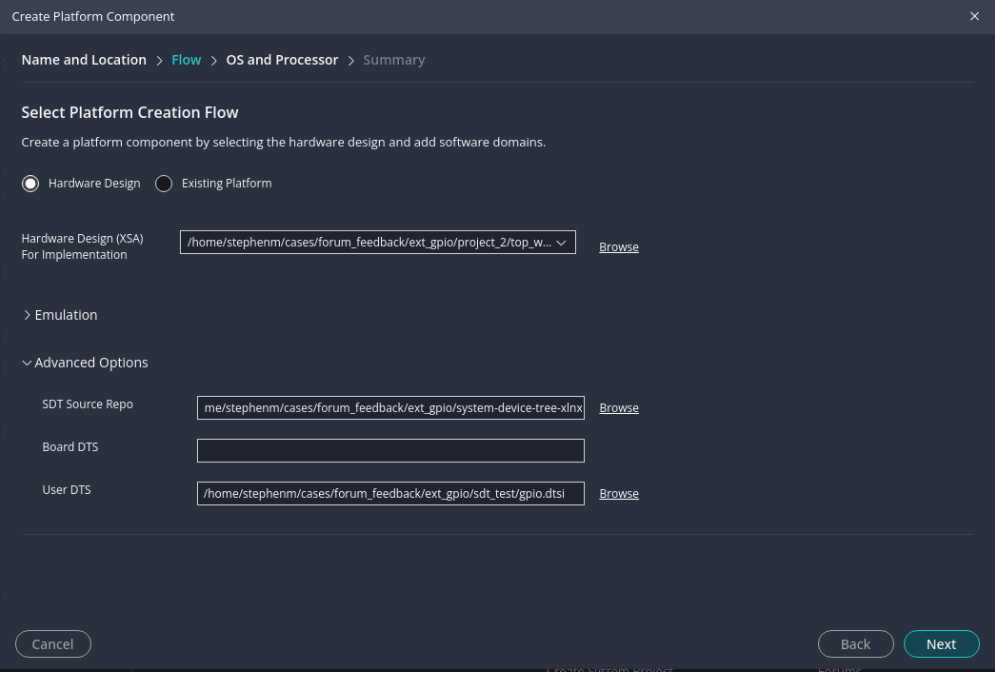Browse for the SDT Source Repo
Image resolution: width=995 pixels, height=673 pixels.
[618, 408]
